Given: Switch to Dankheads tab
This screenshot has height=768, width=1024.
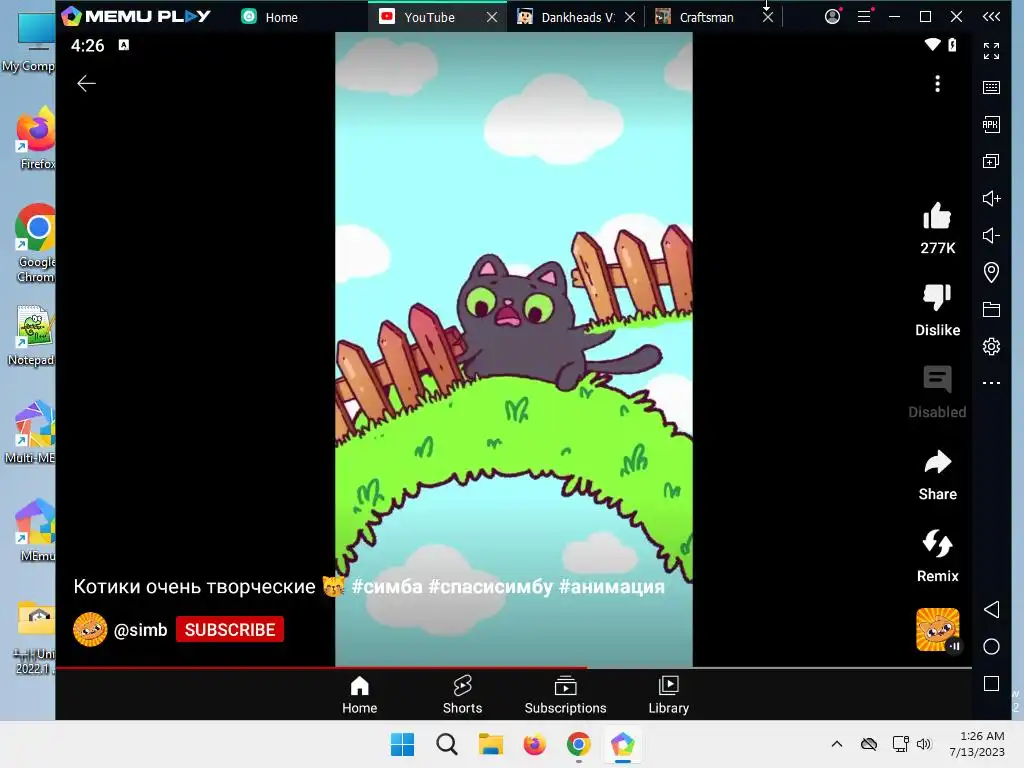Looking at the screenshot, I should [566, 17].
